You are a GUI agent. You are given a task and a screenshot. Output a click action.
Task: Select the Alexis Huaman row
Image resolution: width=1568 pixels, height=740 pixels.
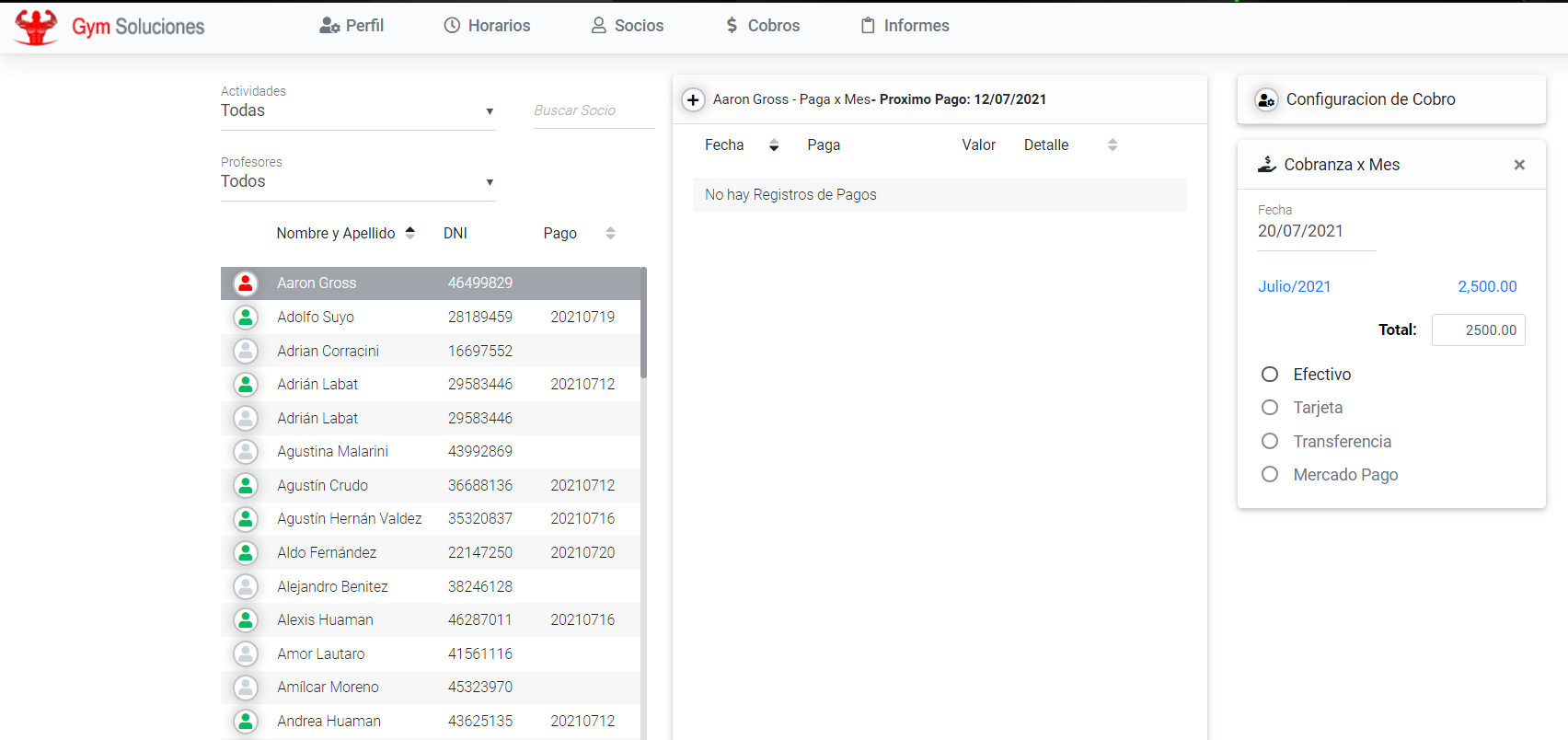(x=431, y=620)
